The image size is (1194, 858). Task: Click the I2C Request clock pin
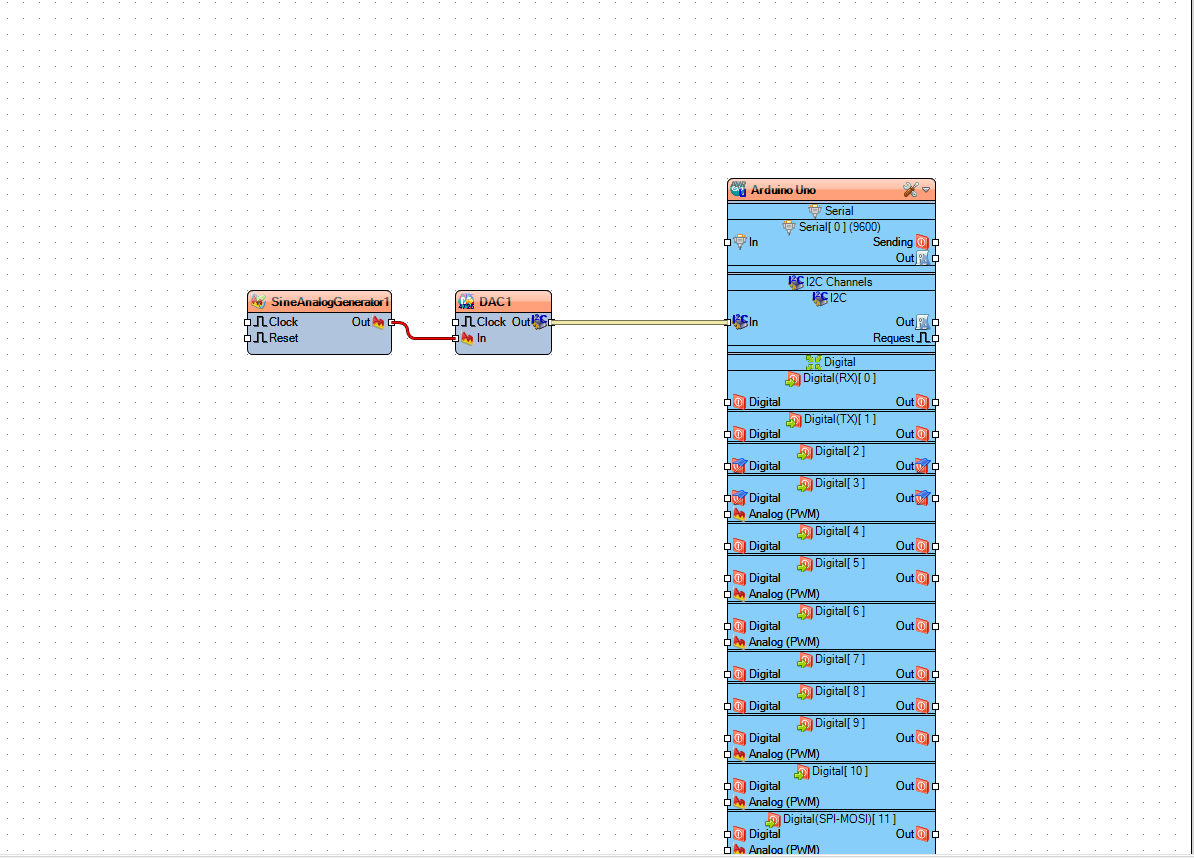pyautogui.click(x=936, y=338)
